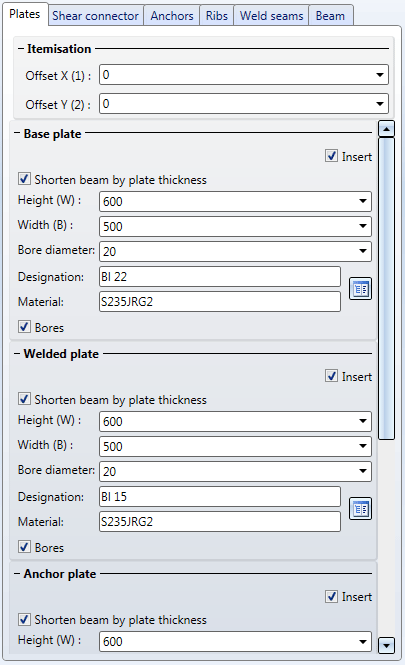Switch to the Shear connector tab
Viewport: 405px width, 665px height.
tap(95, 16)
